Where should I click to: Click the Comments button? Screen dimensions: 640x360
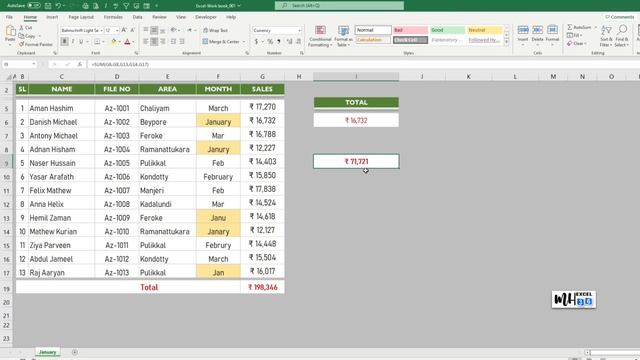tap(620, 17)
